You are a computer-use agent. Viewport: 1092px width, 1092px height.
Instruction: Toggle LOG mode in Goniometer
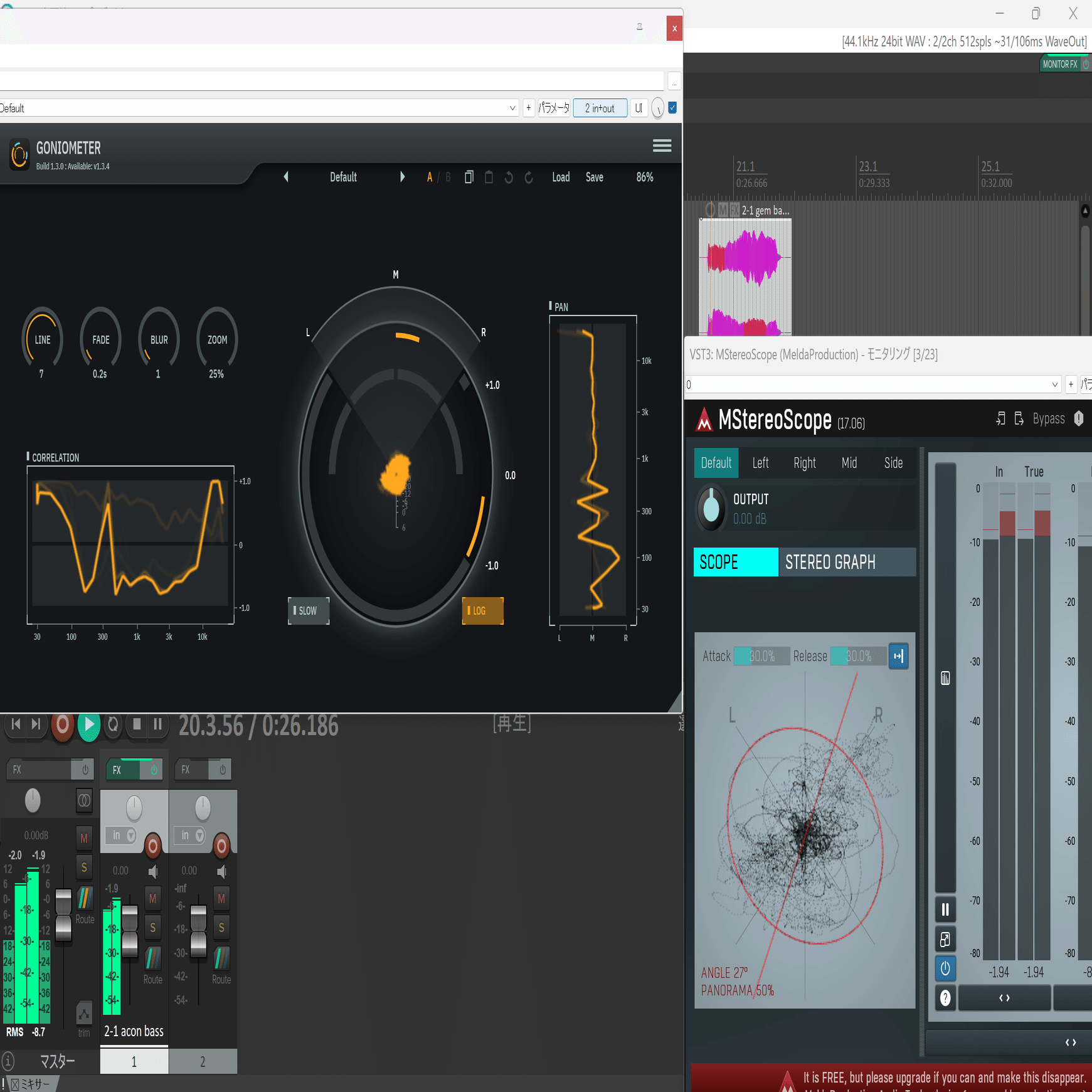[482, 611]
